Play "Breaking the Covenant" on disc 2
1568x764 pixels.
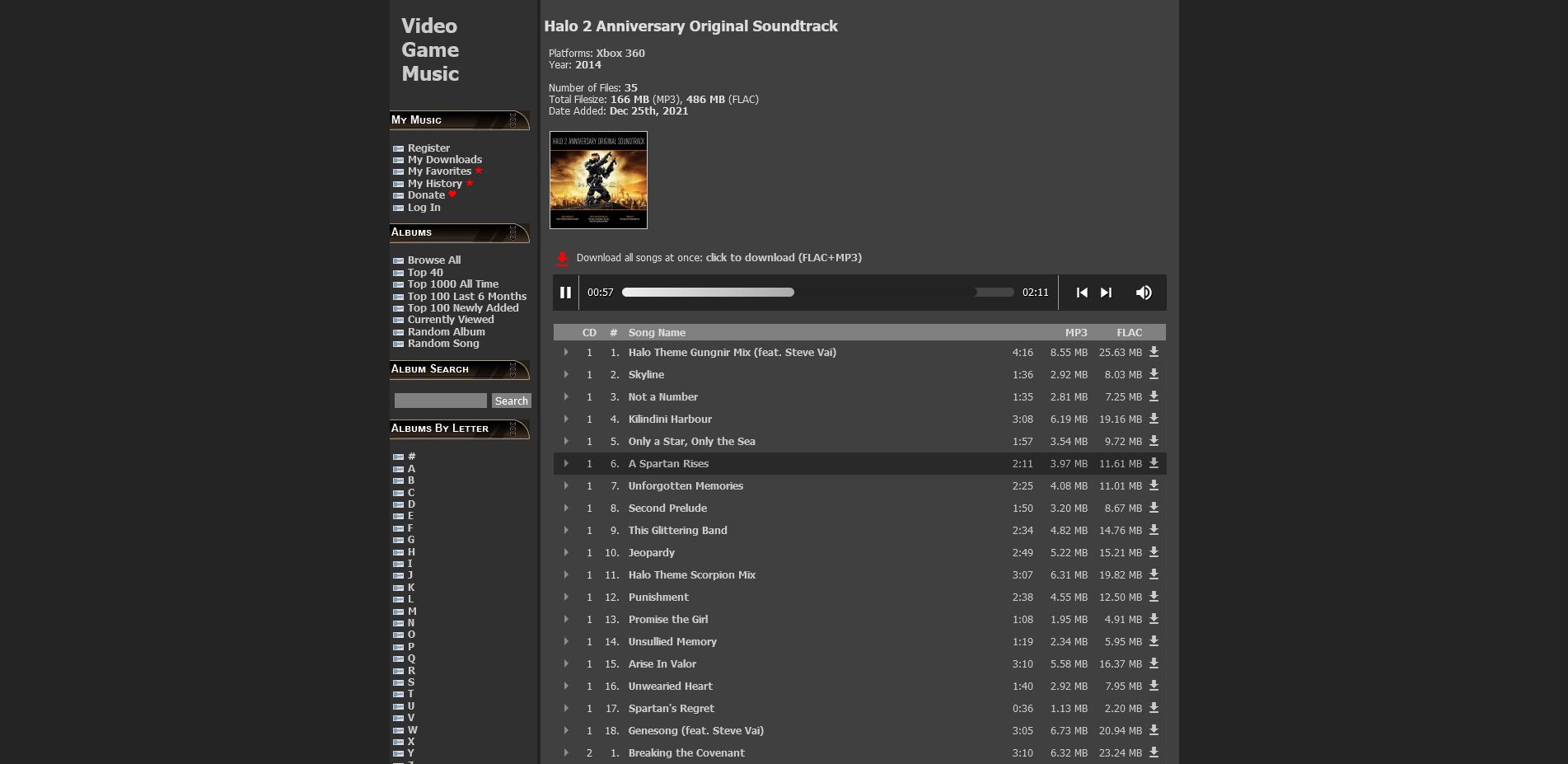566,752
